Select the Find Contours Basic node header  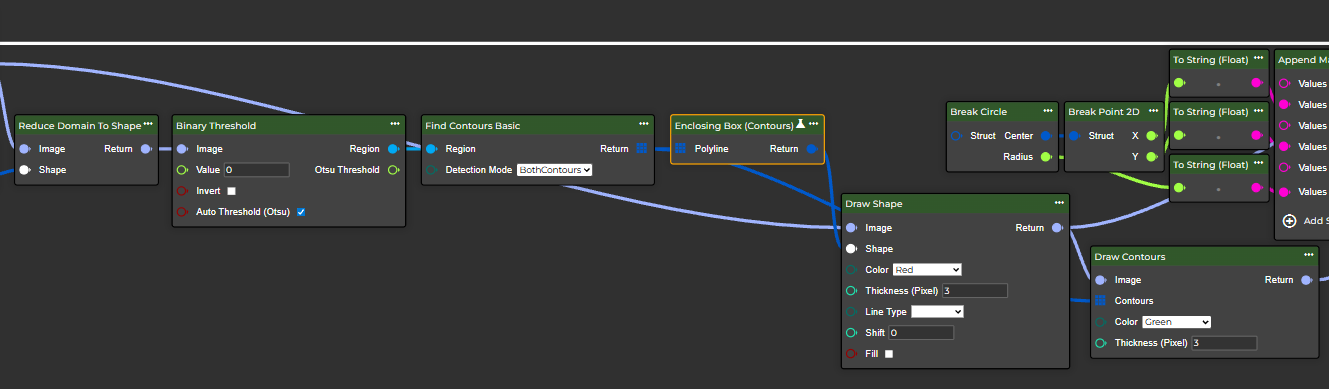(x=538, y=125)
